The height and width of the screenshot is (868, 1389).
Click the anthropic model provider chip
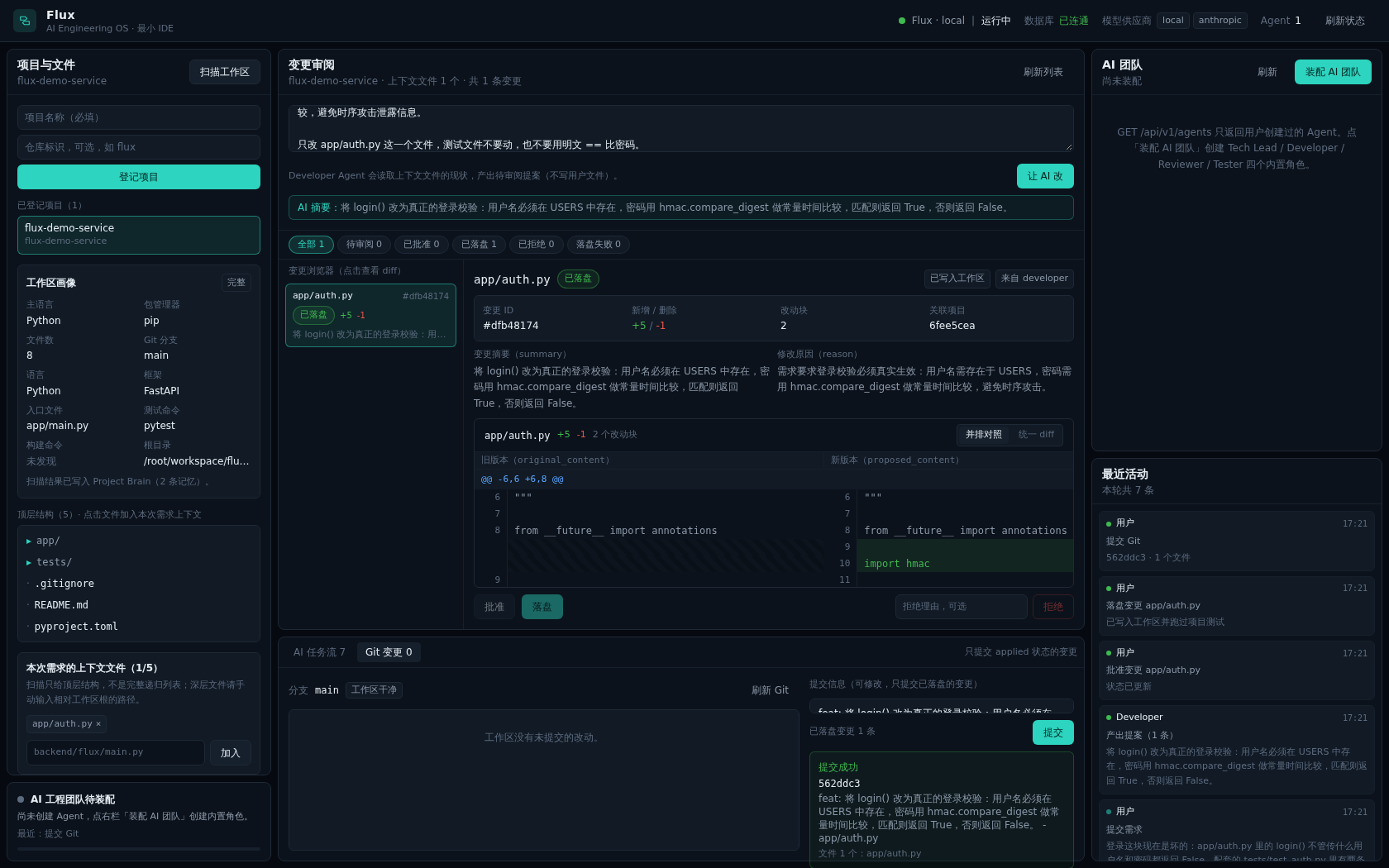click(x=1220, y=21)
